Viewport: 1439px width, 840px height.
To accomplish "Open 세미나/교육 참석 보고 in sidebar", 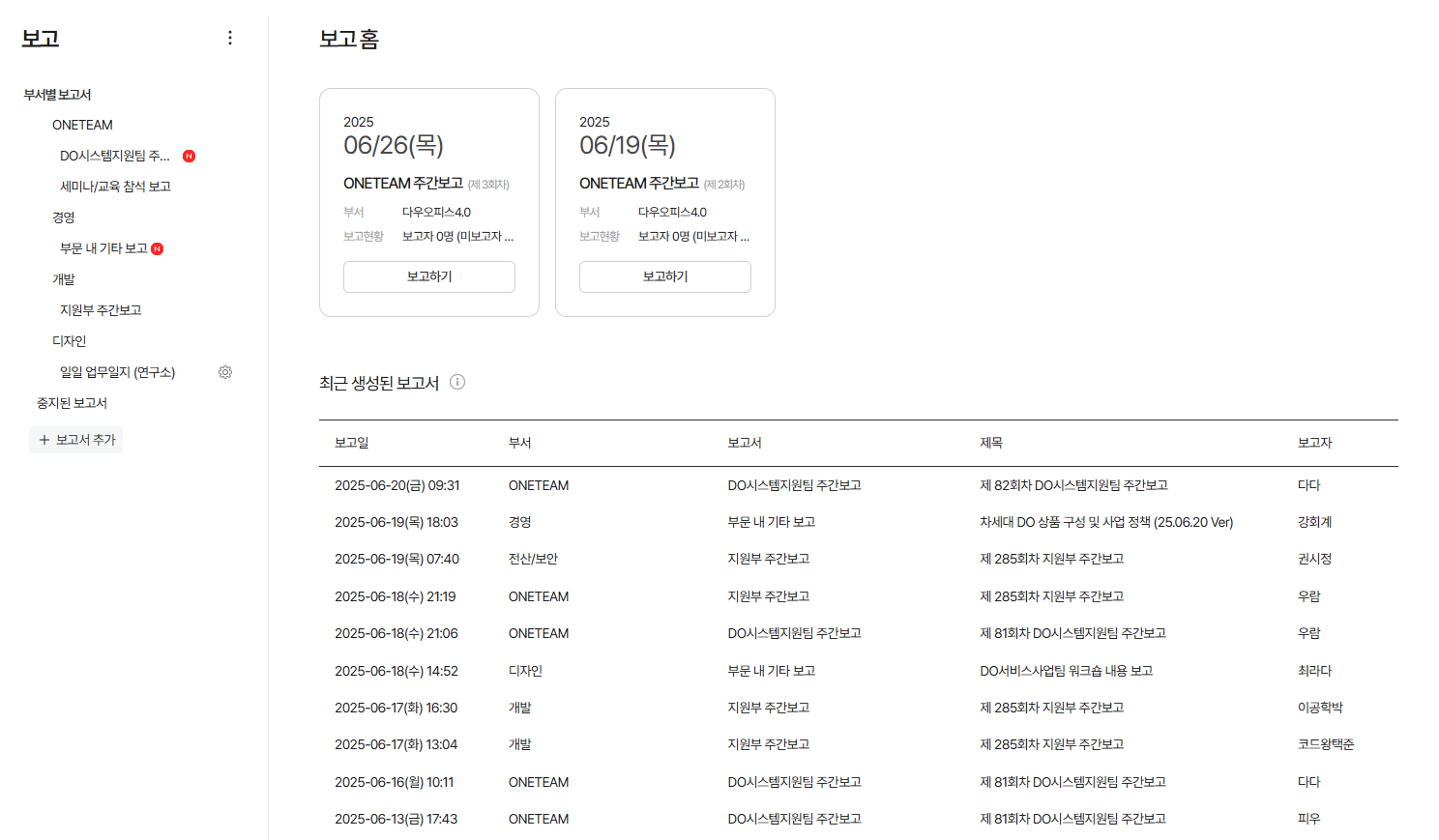I will 115,187.
